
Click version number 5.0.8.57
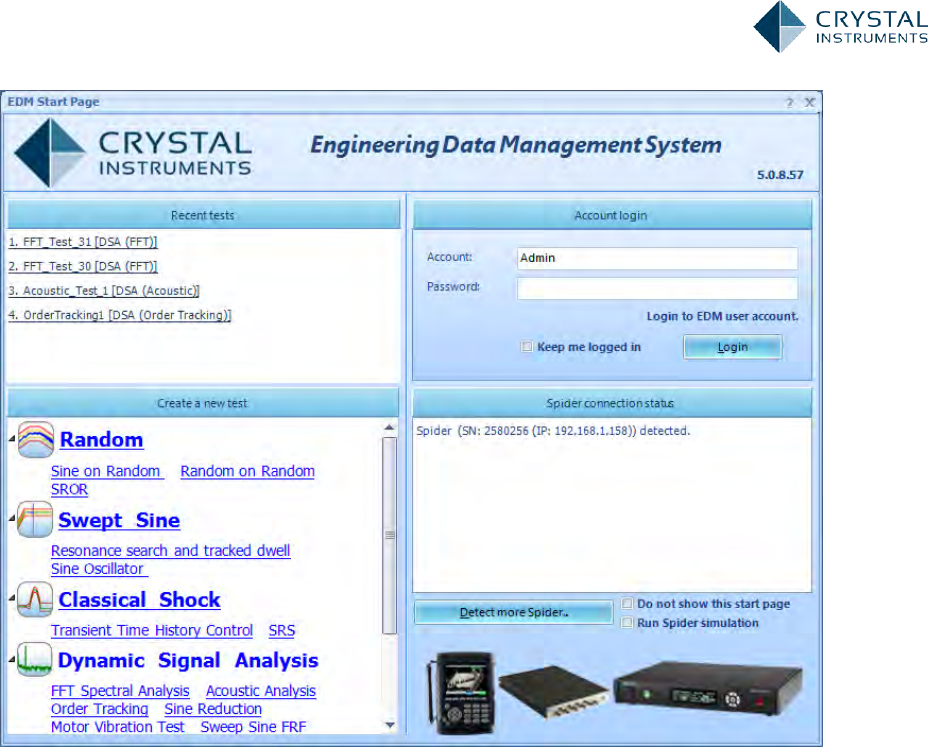point(780,175)
